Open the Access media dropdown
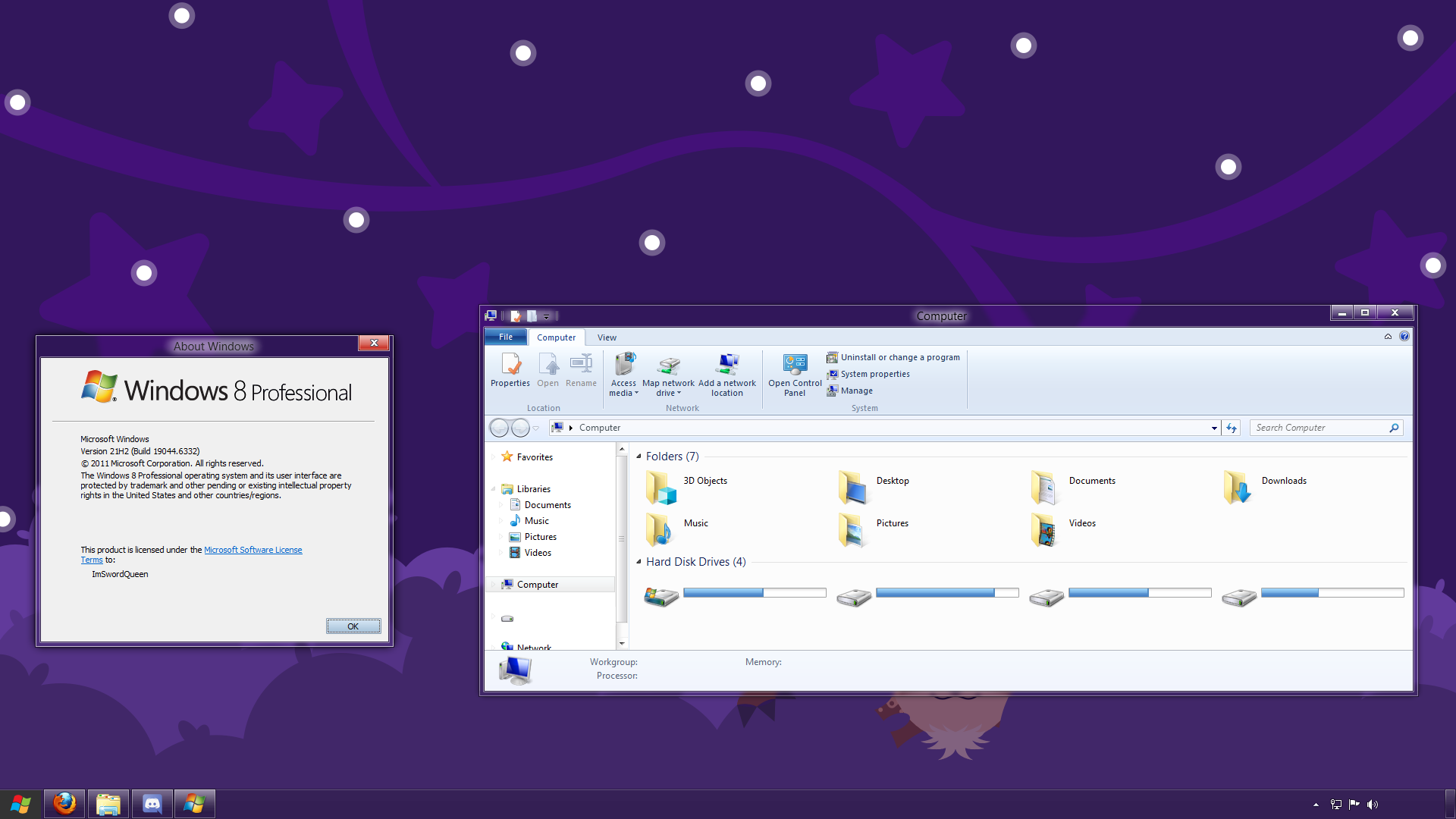This screenshot has height=819, width=1456. tap(623, 375)
